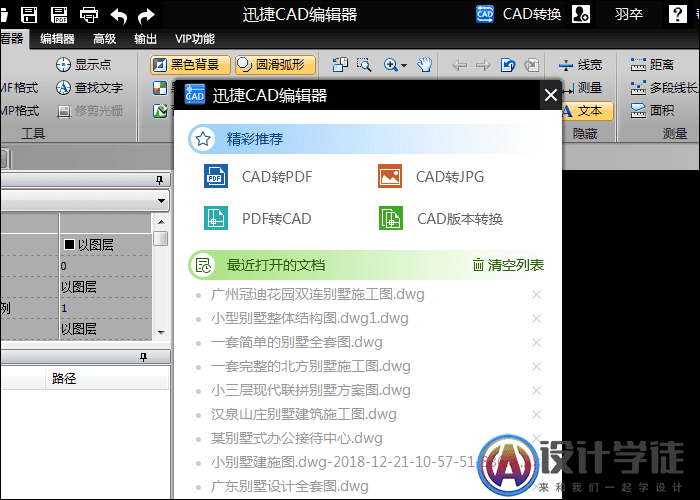The image size is (700, 500).
Task: Click the 最近打开的文档 header icon
Action: tap(204, 266)
